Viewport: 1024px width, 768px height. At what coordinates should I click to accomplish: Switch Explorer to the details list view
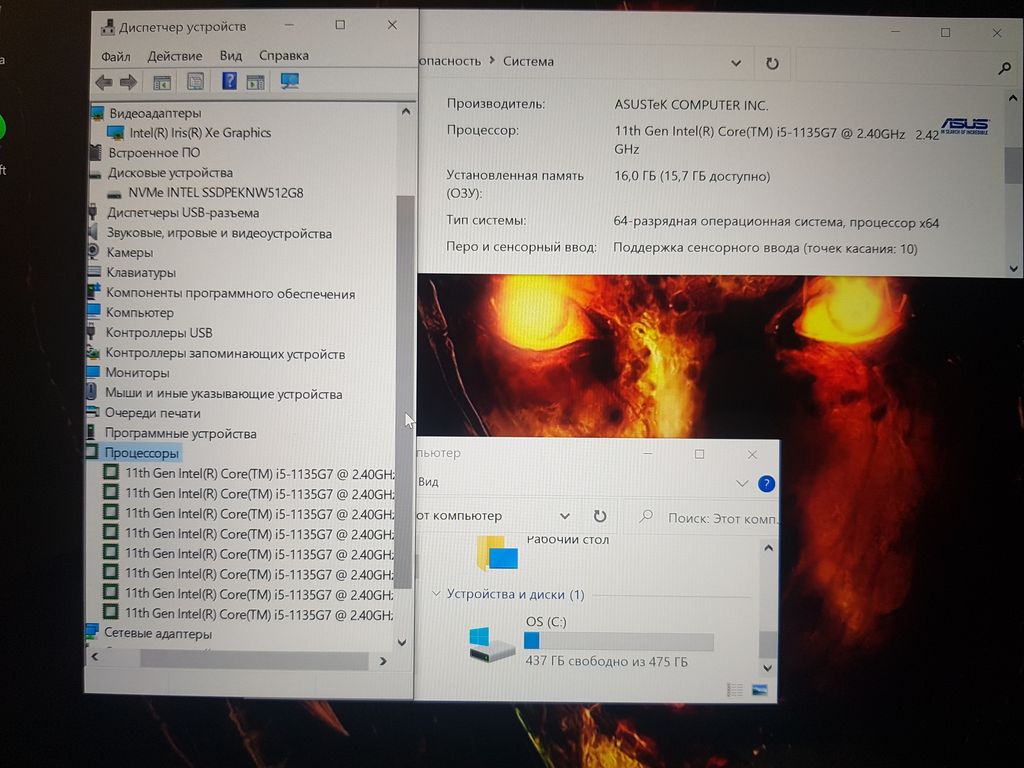735,690
